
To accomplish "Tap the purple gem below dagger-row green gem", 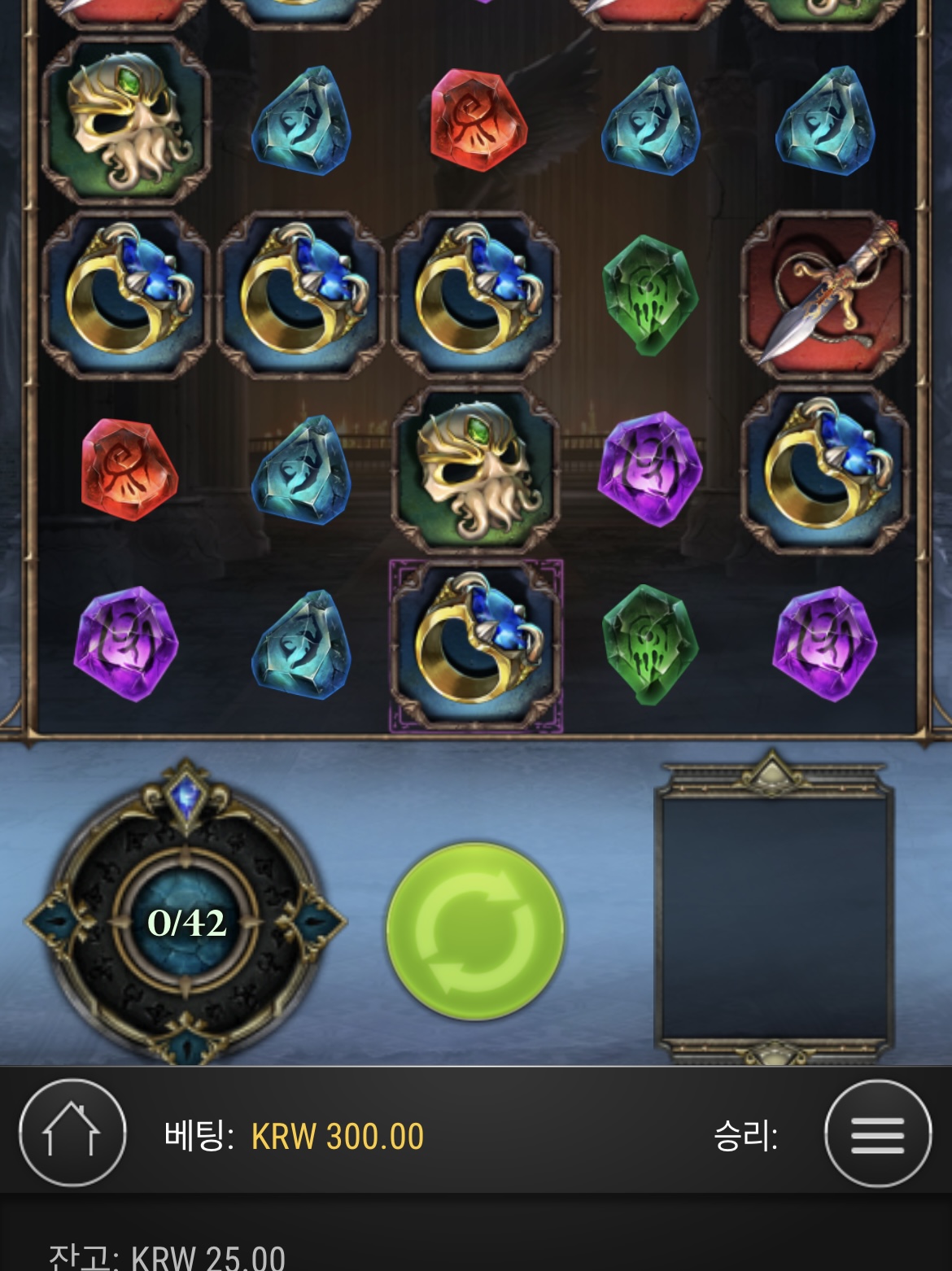I will [x=649, y=470].
